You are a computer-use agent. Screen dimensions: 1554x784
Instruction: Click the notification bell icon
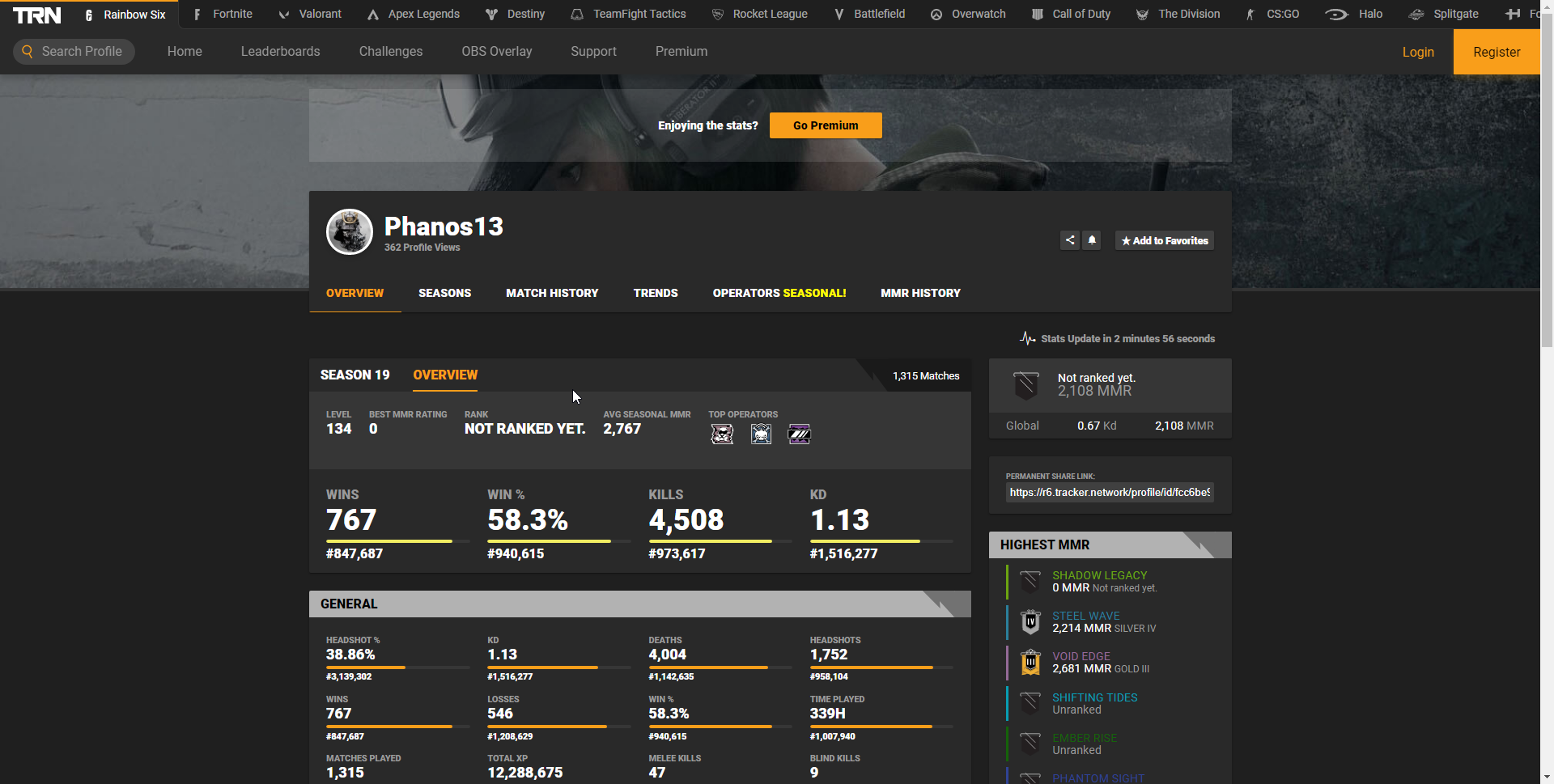click(x=1092, y=240)
